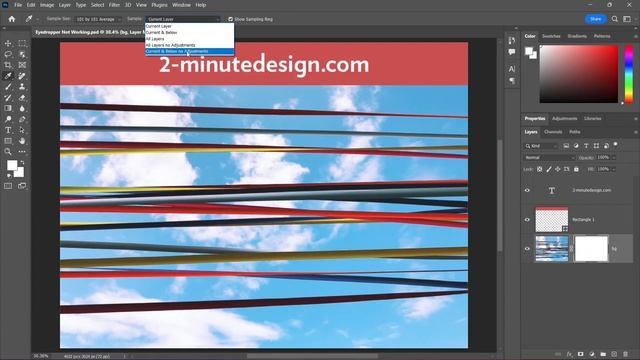640x360 pixels.
Task: Select the History Brush tool
Action: [x=8, y=98]
